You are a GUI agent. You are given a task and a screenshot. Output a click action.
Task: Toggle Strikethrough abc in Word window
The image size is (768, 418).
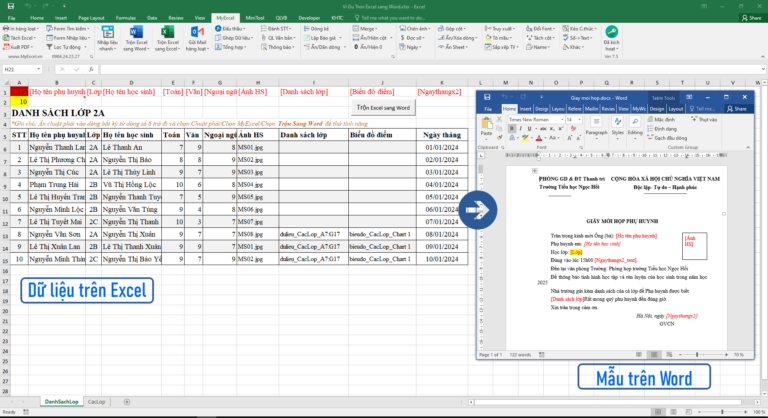click(542, 129)
